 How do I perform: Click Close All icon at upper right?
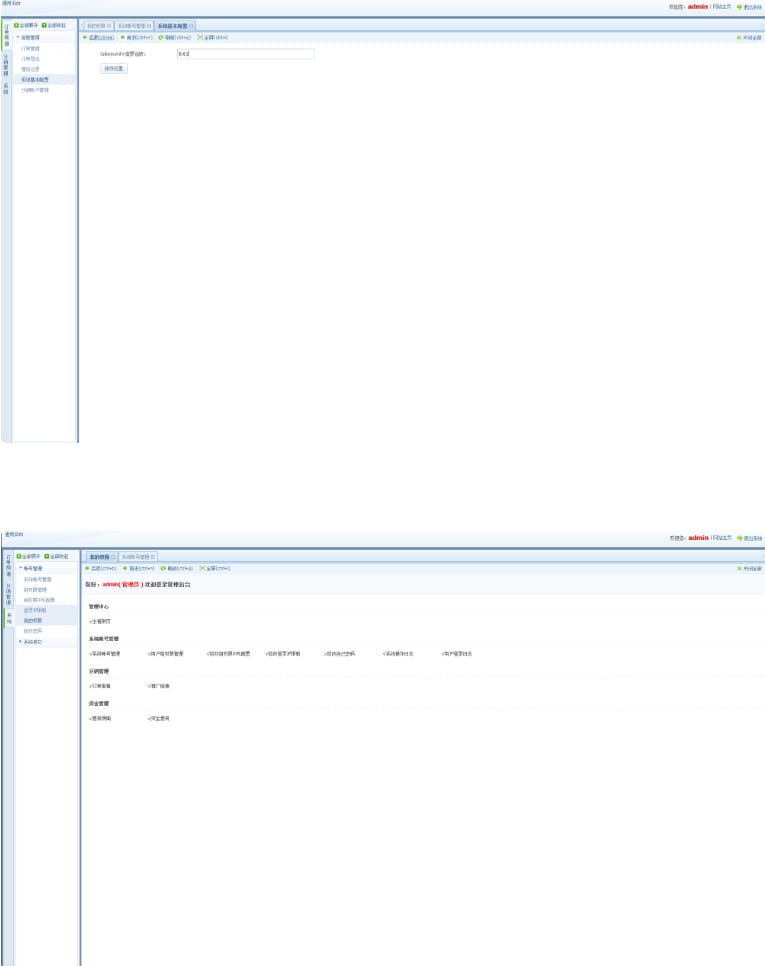[x=739, y=37]
